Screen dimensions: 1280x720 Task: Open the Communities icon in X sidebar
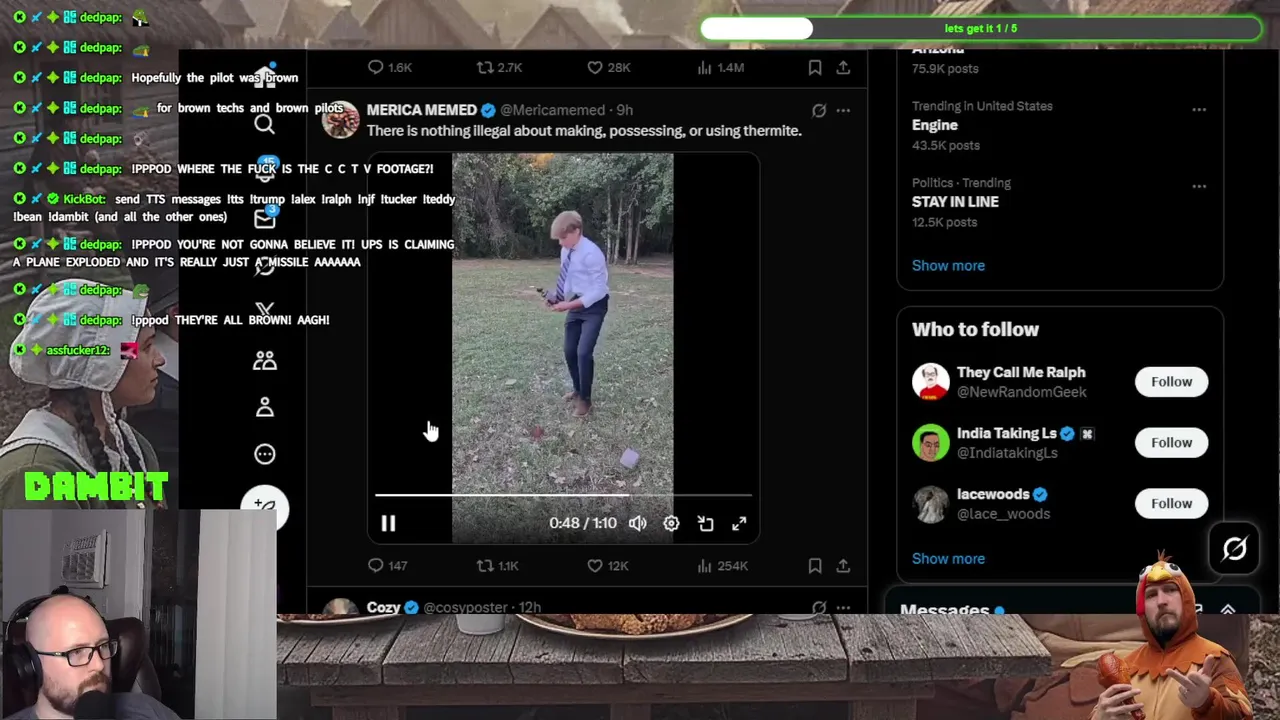(264, 361)
